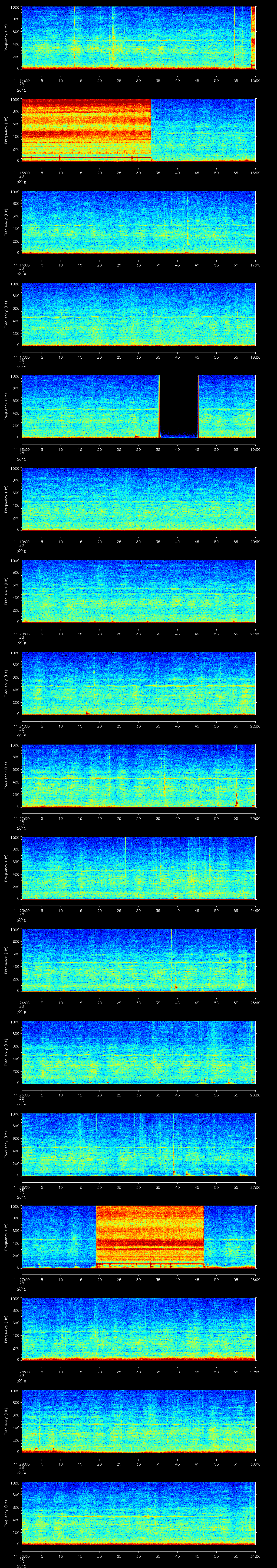Open the spectrogram panel starting at 11:20:00
This screenshot has height=1568, width=277.
point(138,591)
